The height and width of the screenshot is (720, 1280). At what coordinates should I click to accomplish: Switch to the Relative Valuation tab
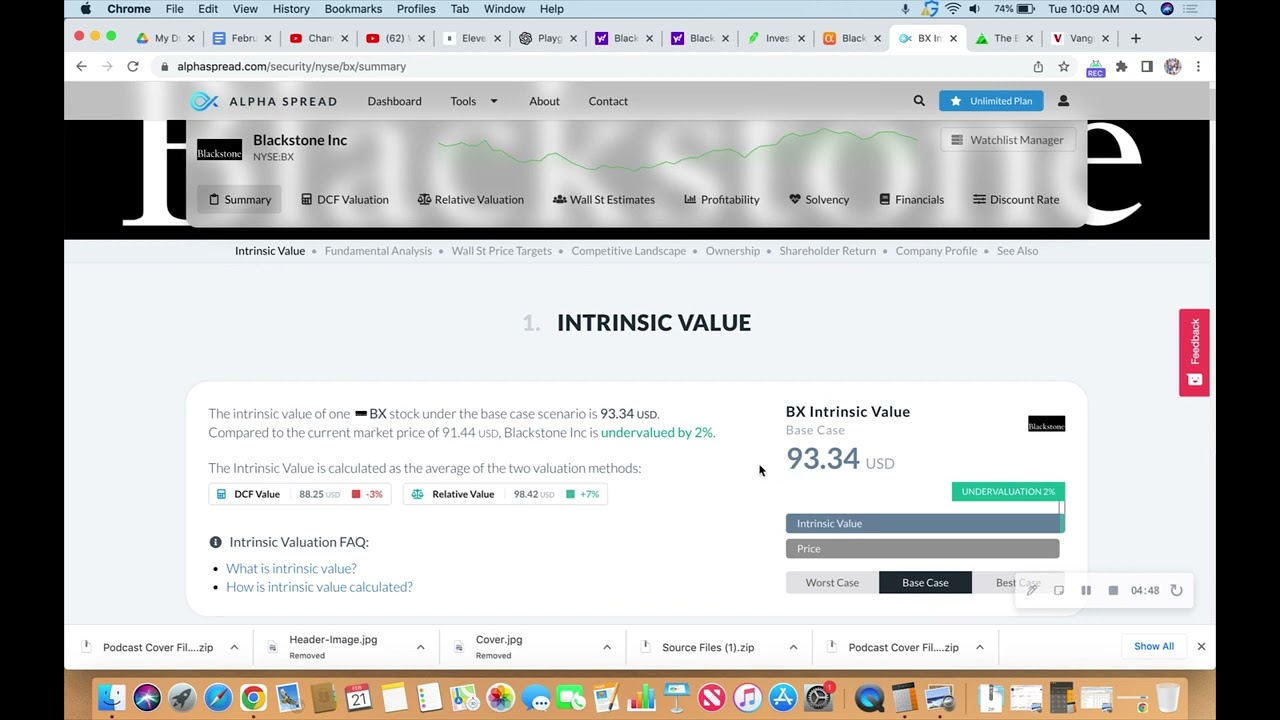tap(470, 200)
